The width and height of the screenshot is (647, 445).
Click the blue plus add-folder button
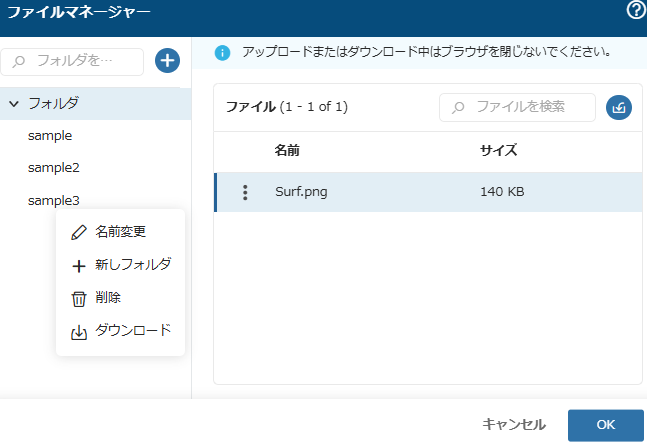pos(168,61)
